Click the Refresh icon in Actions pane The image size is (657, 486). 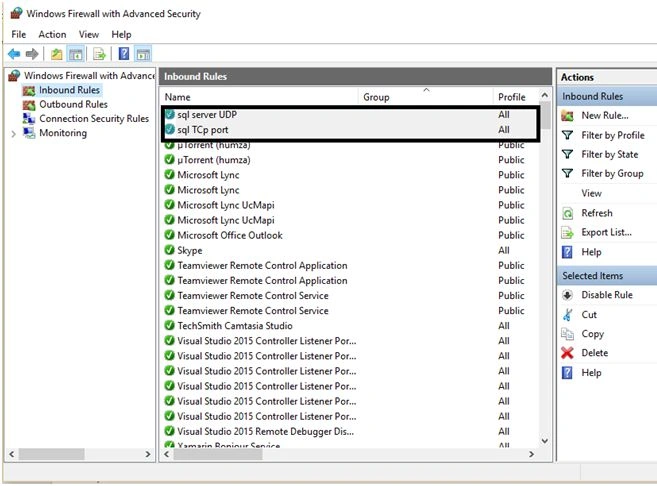[x=567, y=213]
